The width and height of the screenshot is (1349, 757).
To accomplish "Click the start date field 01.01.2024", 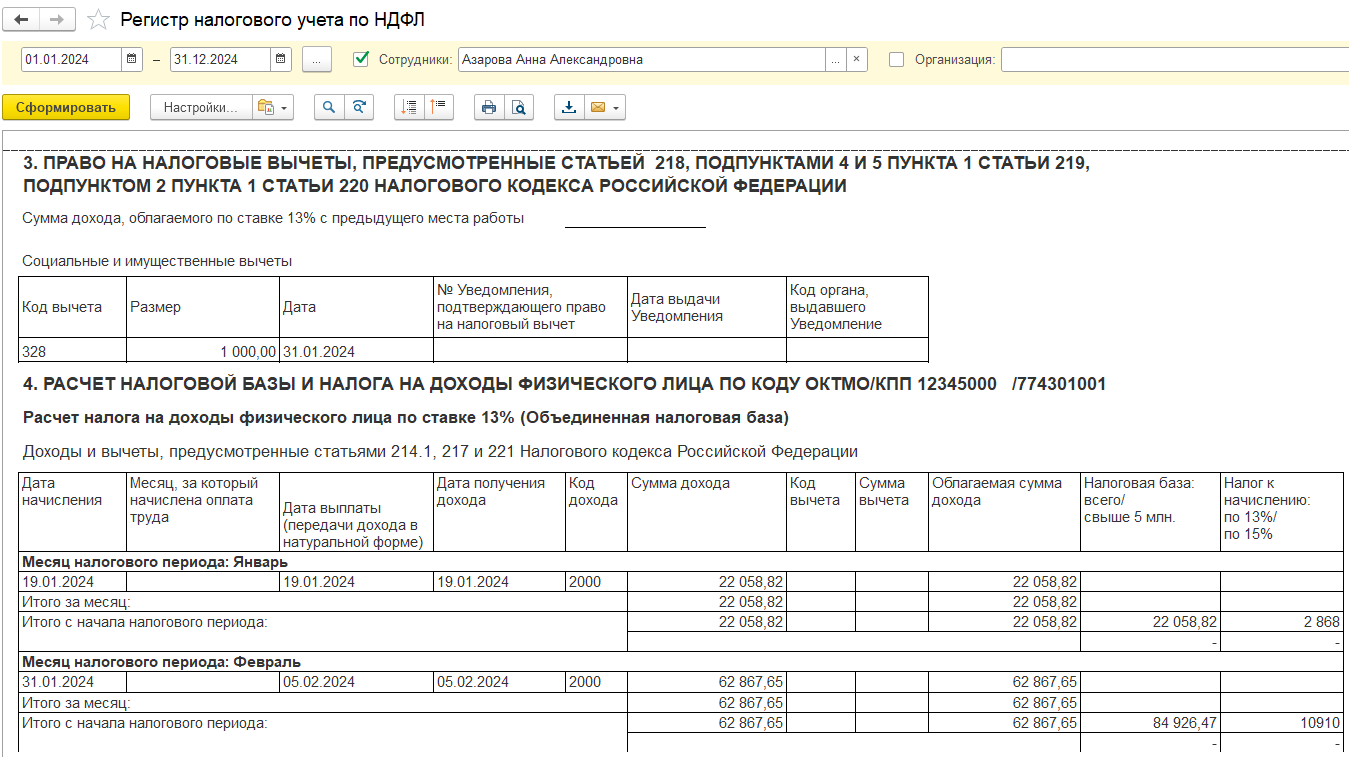I will [72, 60].
